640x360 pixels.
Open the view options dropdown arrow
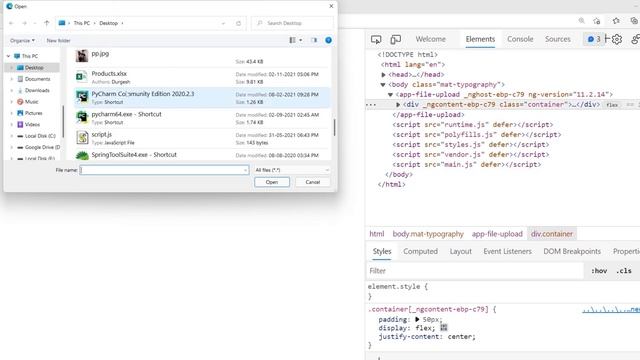[301, 40]
